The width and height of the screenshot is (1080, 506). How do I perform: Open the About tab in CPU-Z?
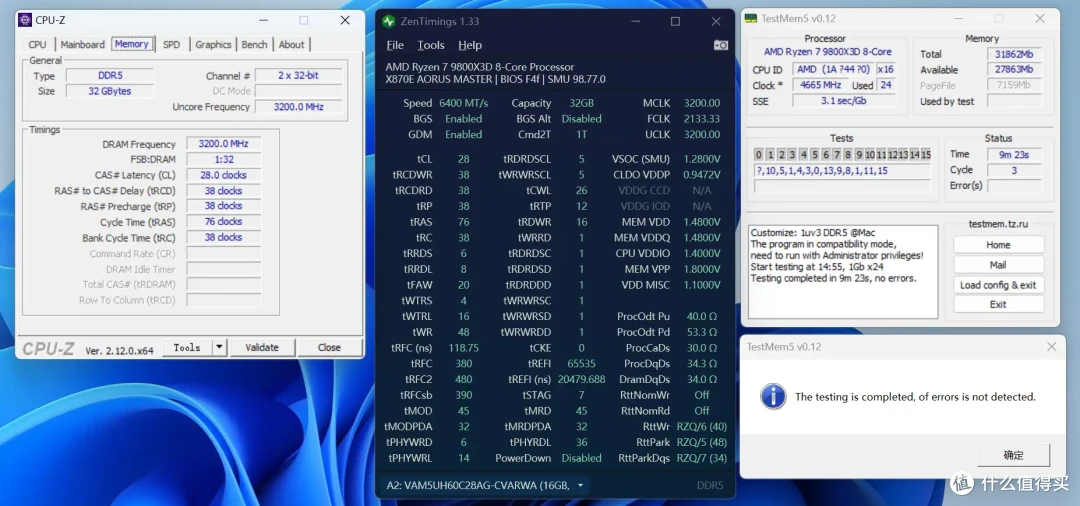click(291, 44)
